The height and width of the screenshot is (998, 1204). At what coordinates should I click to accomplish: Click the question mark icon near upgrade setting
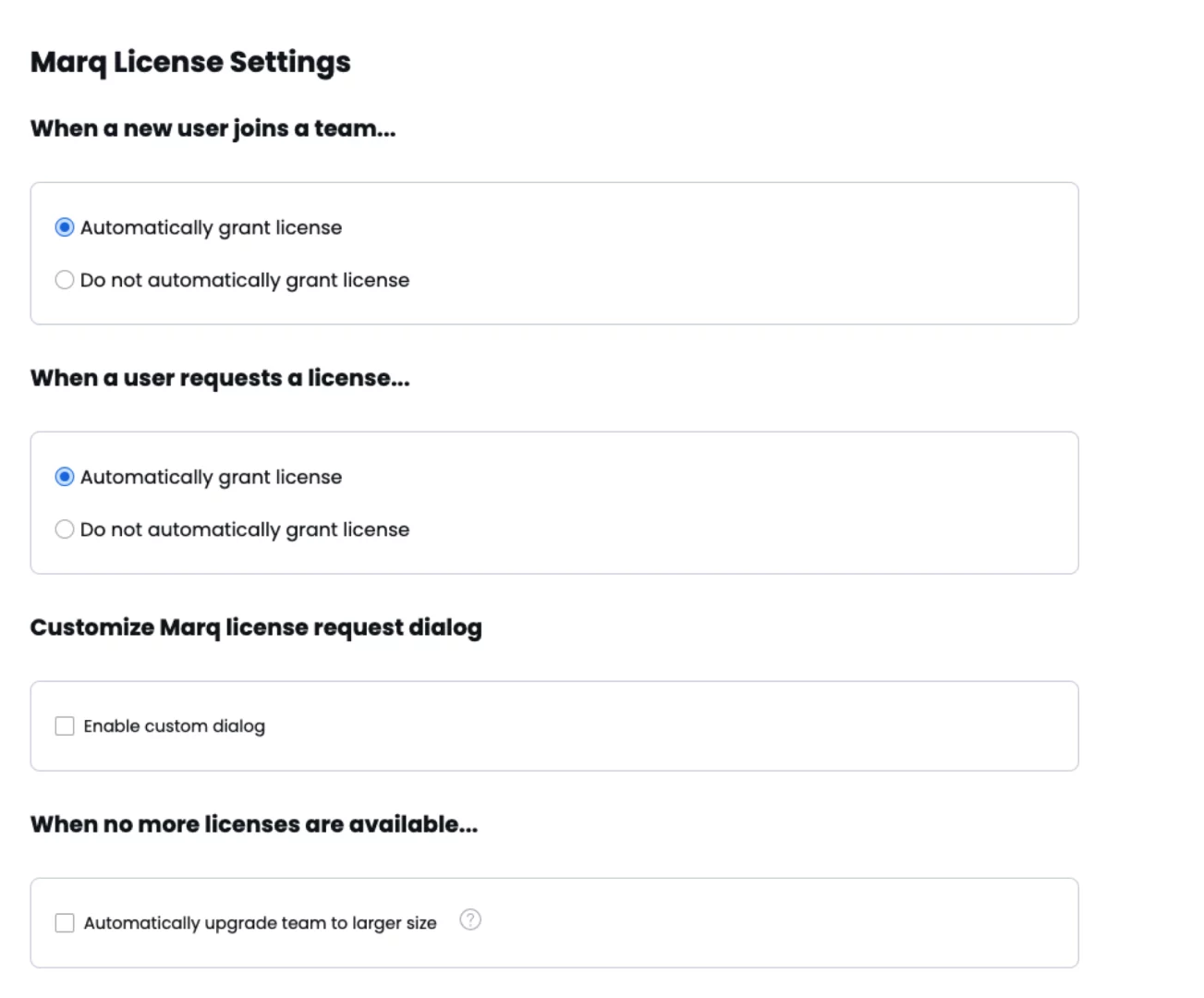click(x=469, y=920)
